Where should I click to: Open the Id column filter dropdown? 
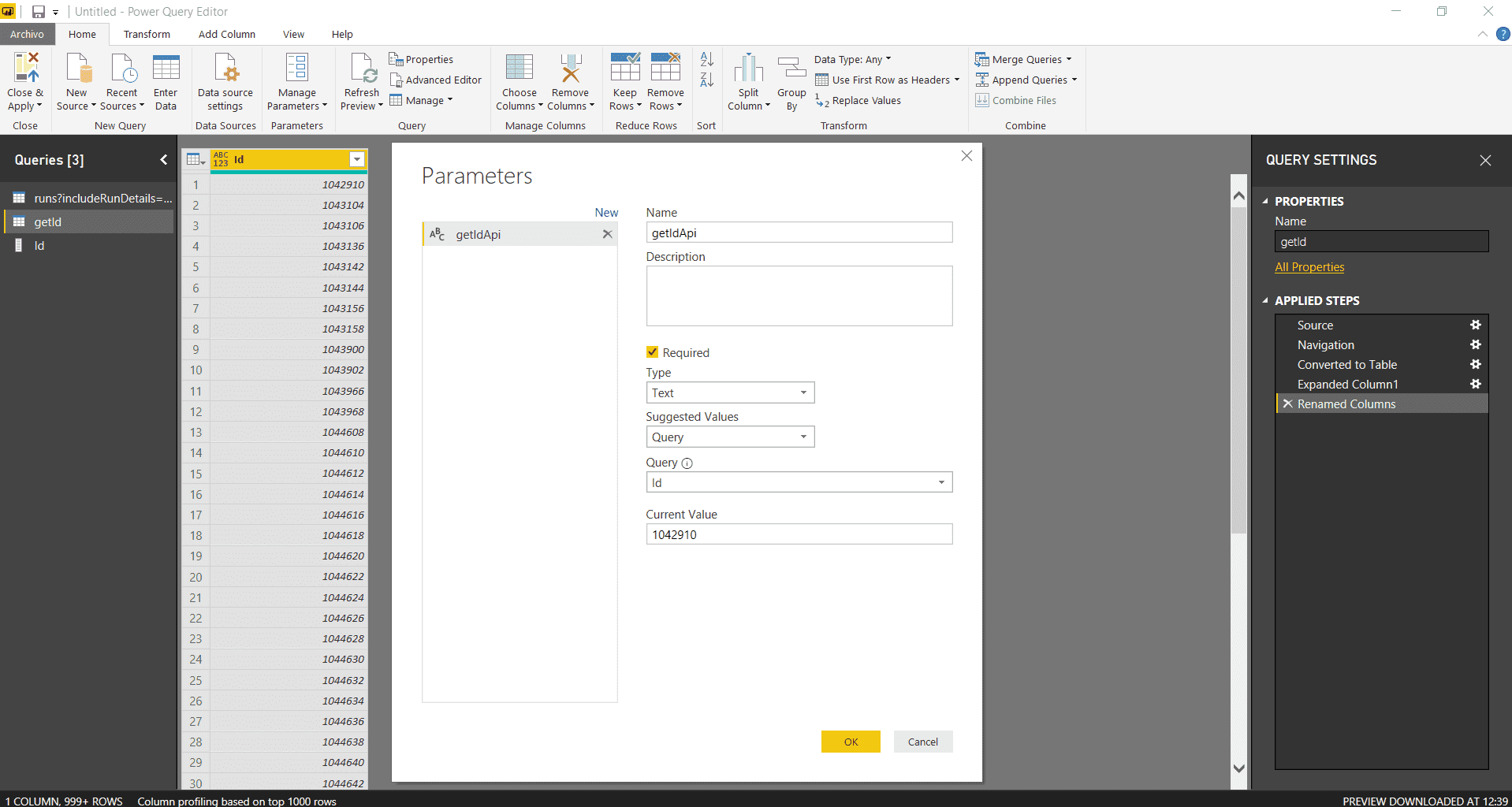coord(357,159)
